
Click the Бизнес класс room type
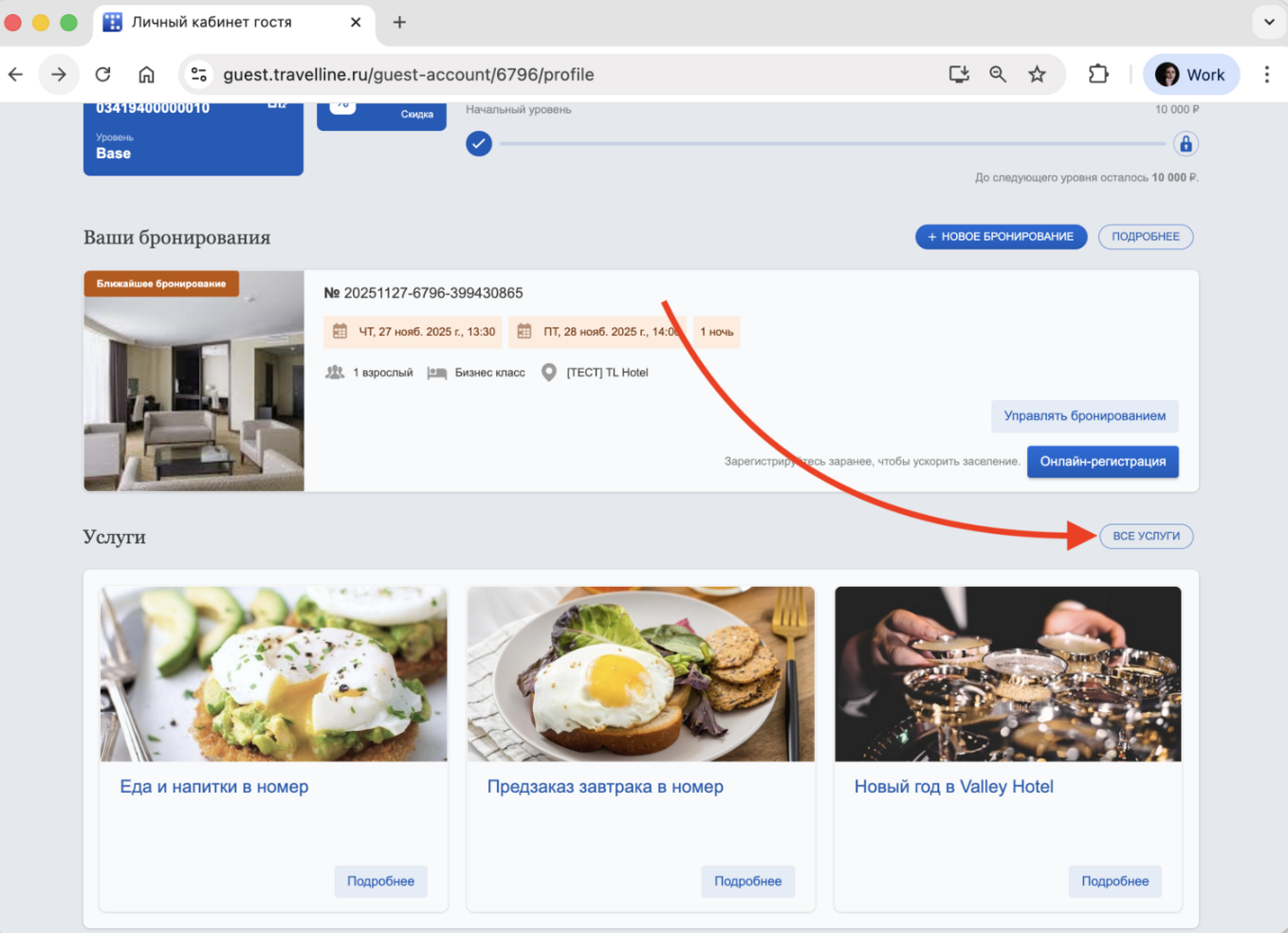click(490, 373)
